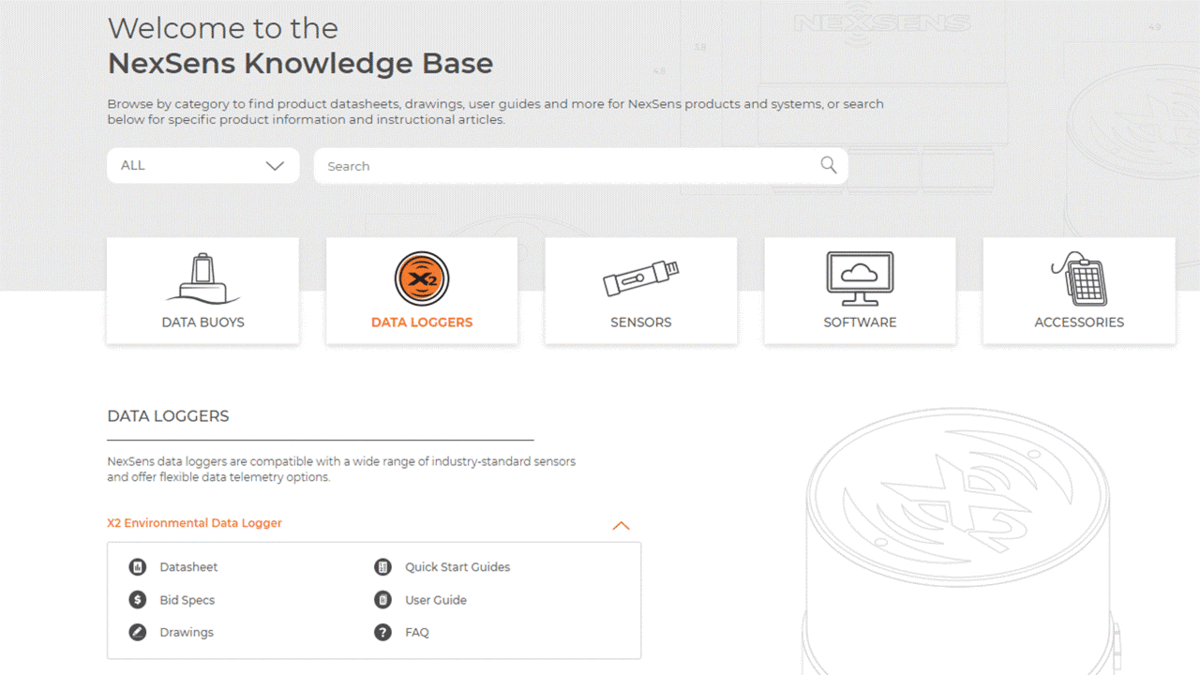
Task: Open the Accessories solar panel icon
Action: [x=1079, y=278]
